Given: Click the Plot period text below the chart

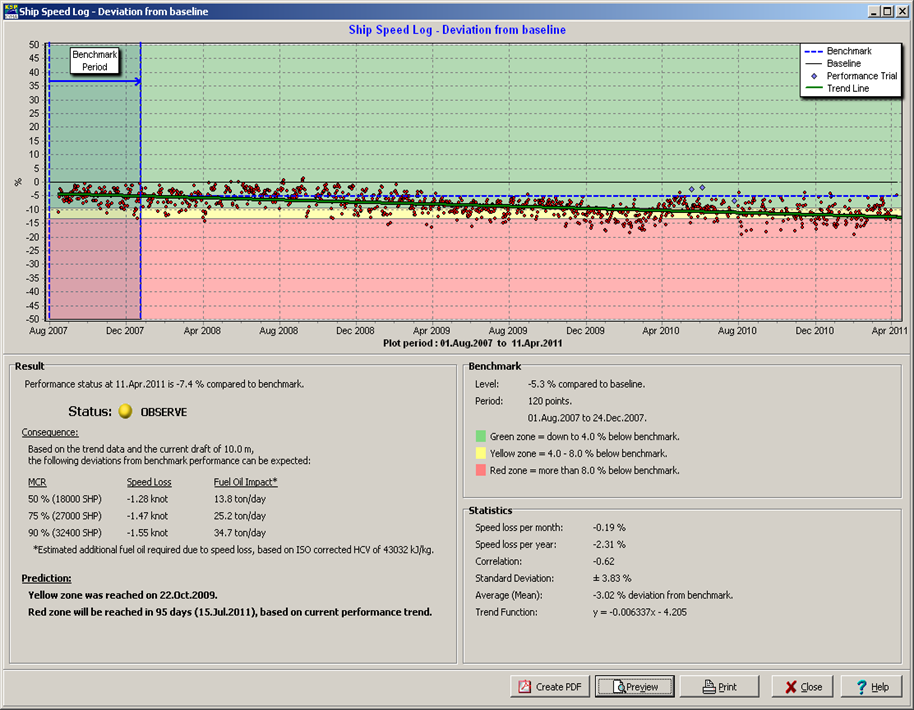Looking at the screenshot, I should (474, 342).
